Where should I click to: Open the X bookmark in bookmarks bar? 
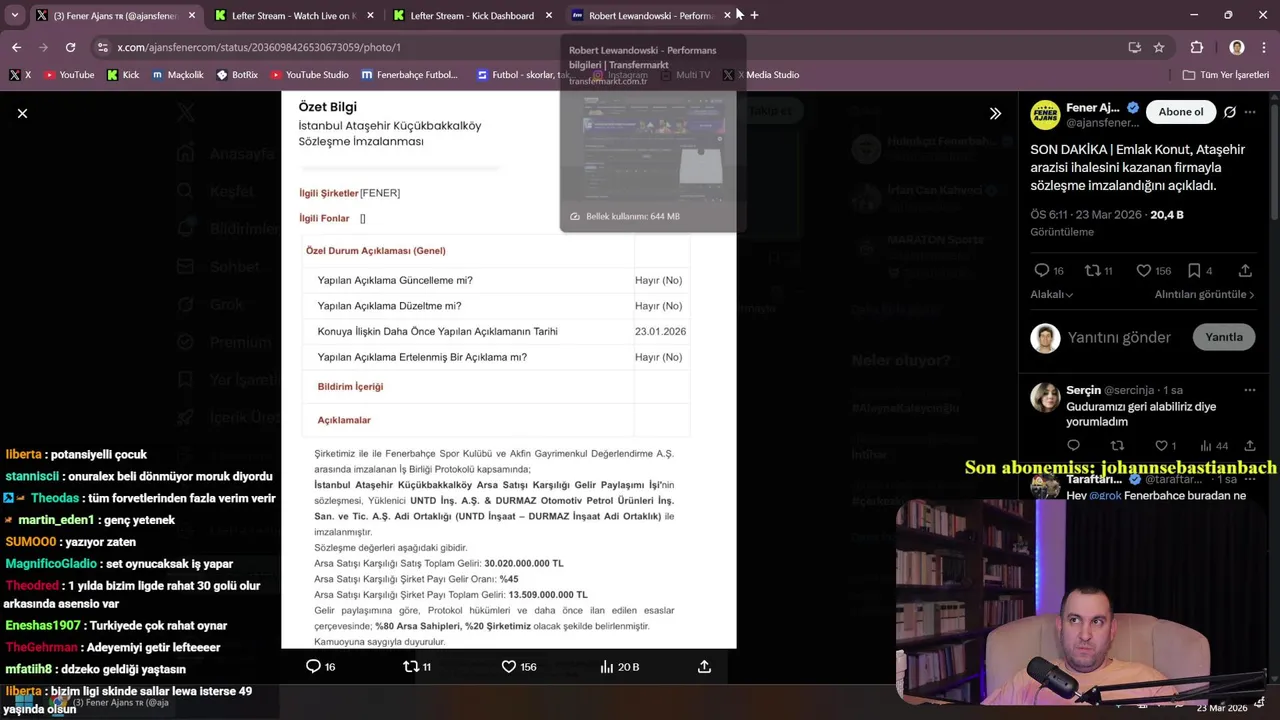coord(20,75)
